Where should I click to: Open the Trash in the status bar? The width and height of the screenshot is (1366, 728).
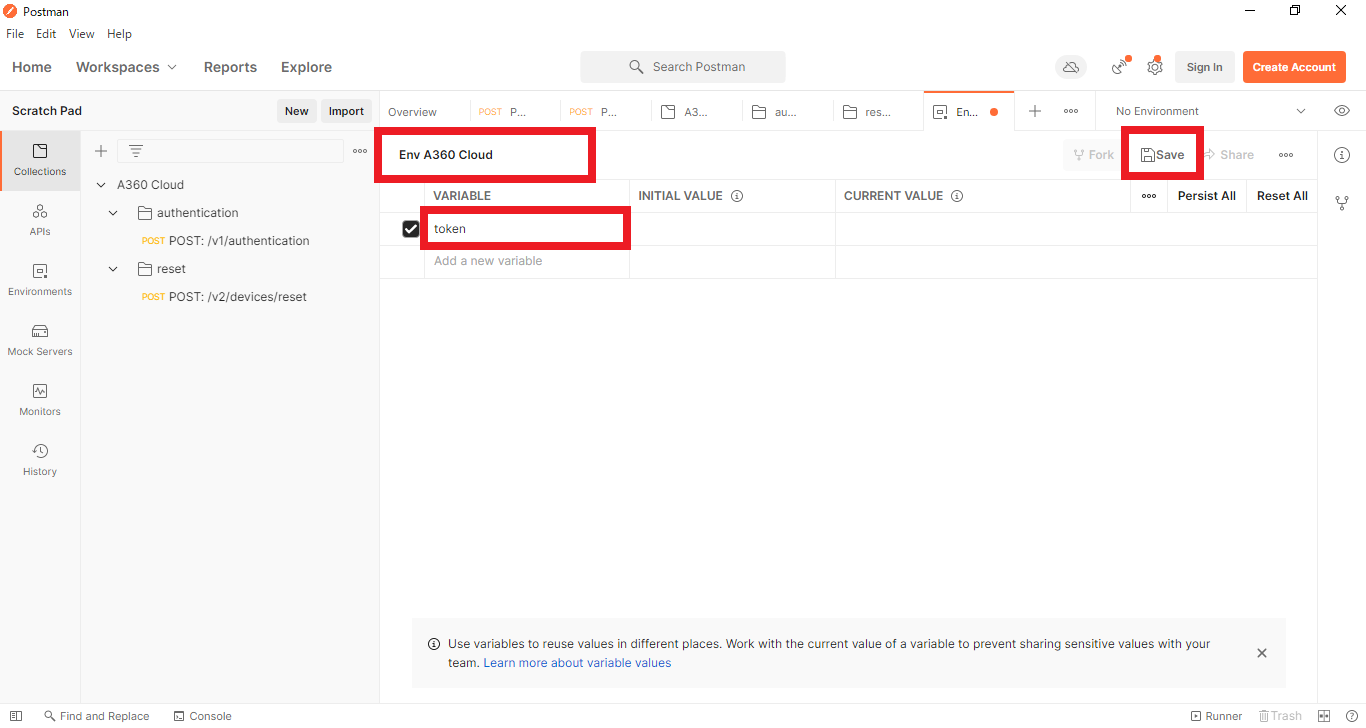(1280, 716)
